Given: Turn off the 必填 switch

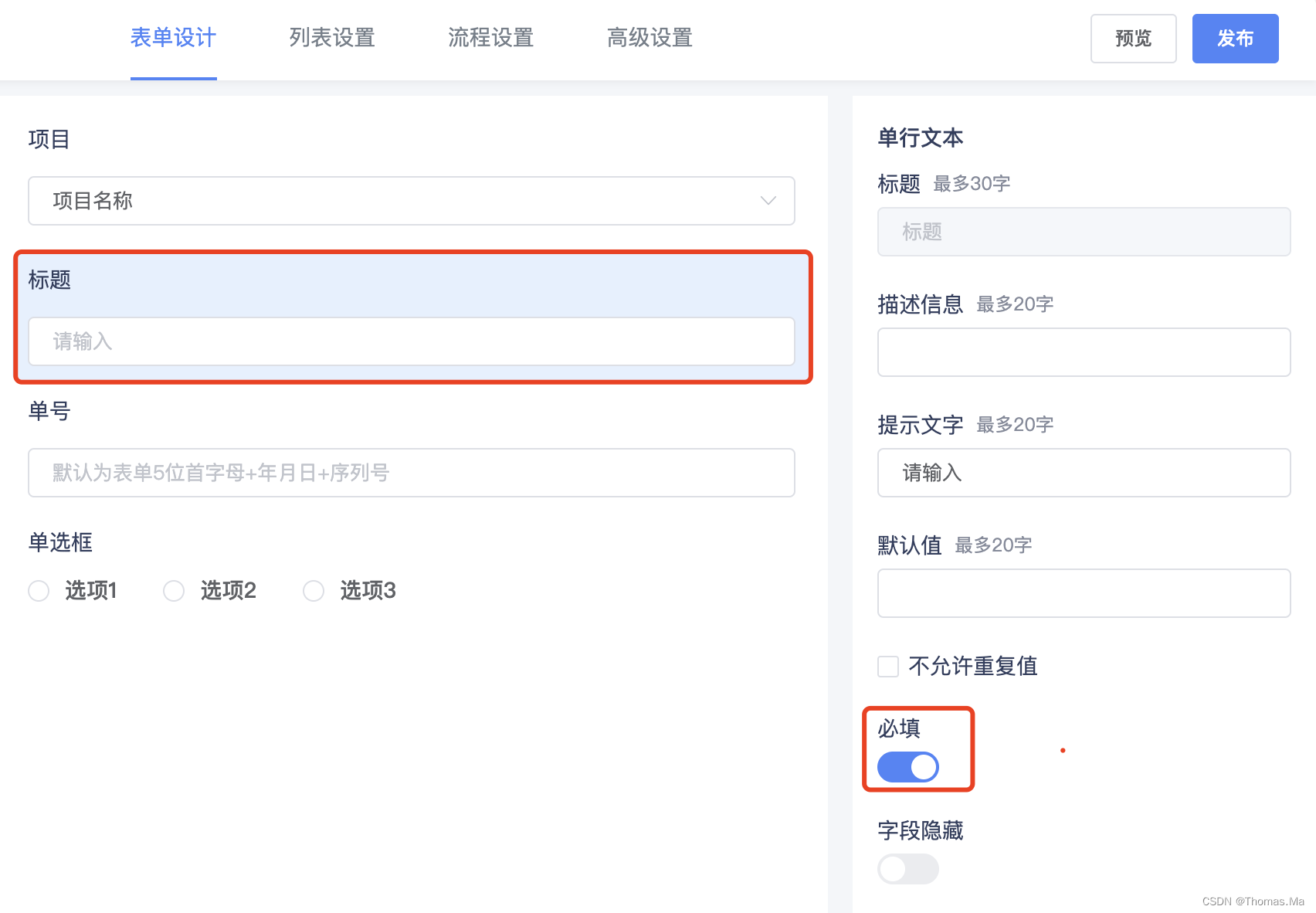Looking at the screenshot, I should pos(908,767).
